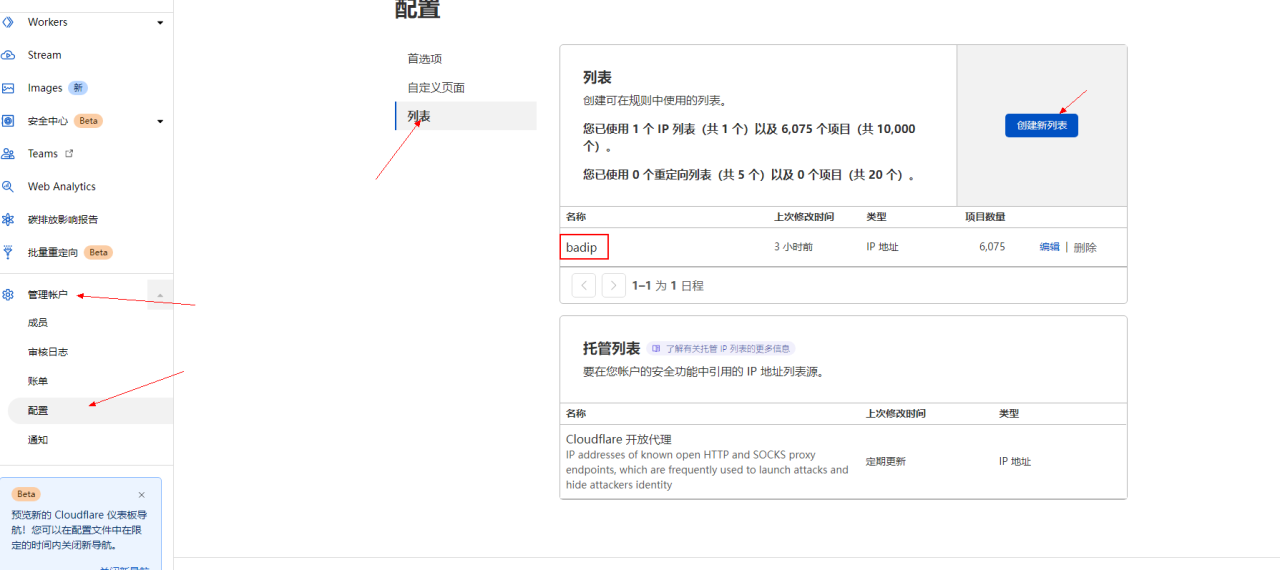Go to next page of lists

coord(614,285)
